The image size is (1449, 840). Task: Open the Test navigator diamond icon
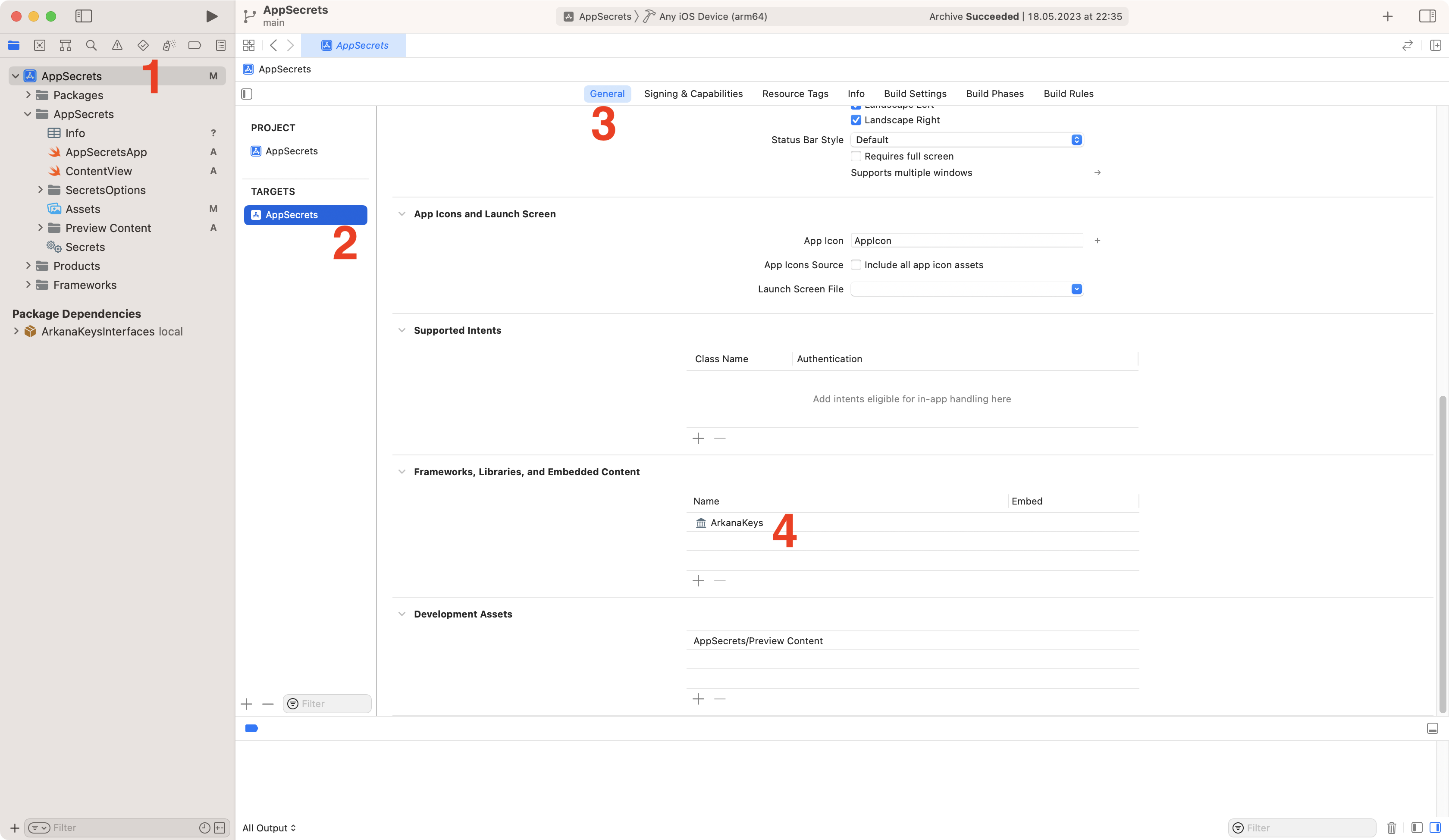click(x=143, y=45)
